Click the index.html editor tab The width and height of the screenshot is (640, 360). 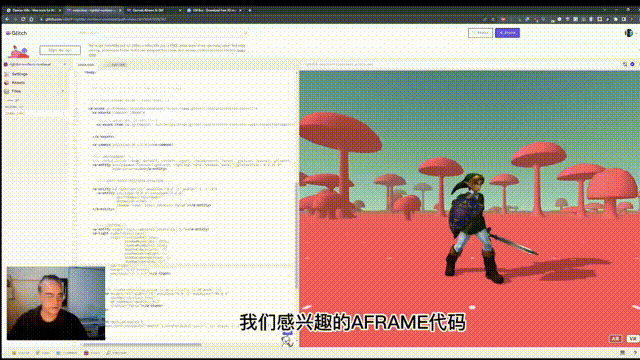tap(86, 64)
